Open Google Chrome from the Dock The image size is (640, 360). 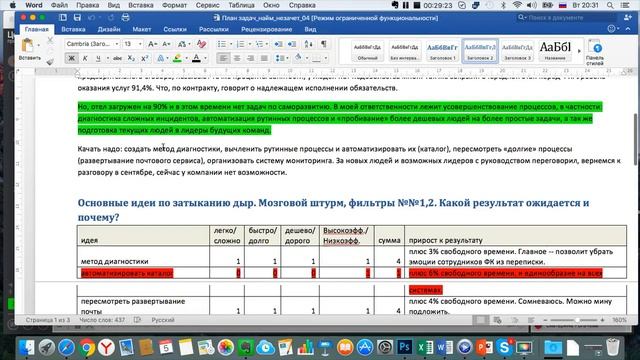coord(86,347)
